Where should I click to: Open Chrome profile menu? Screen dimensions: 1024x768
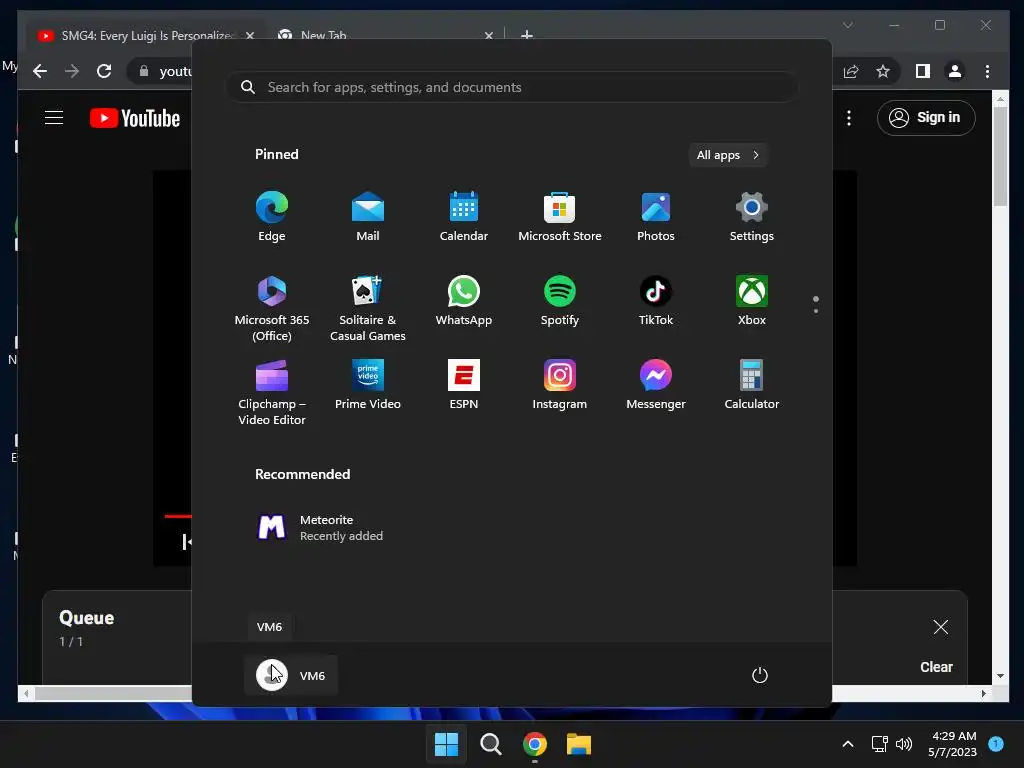(x=955, y=71)
